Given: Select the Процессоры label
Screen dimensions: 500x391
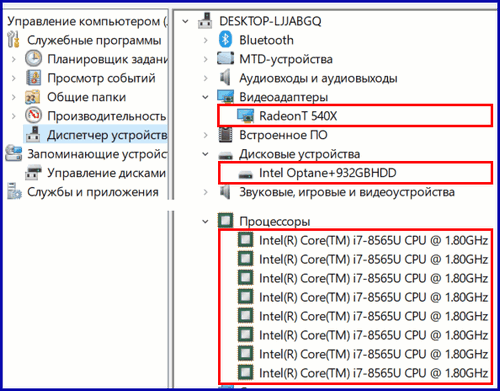Looking at the screenshot, I should [x=275, y=221].
